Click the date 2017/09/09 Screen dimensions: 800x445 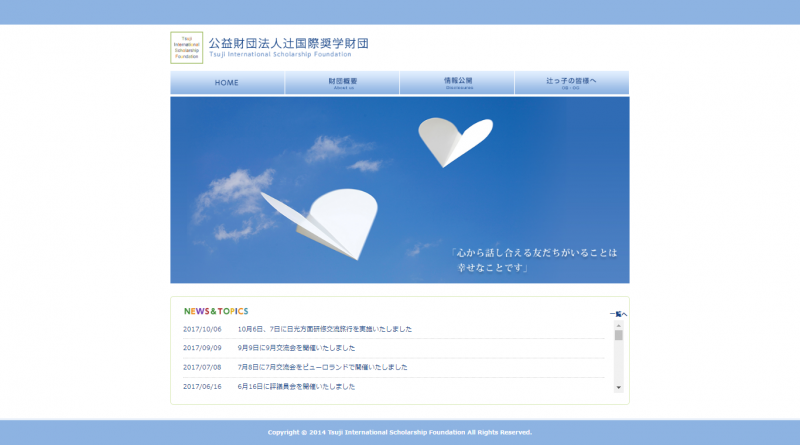[202, 348]
